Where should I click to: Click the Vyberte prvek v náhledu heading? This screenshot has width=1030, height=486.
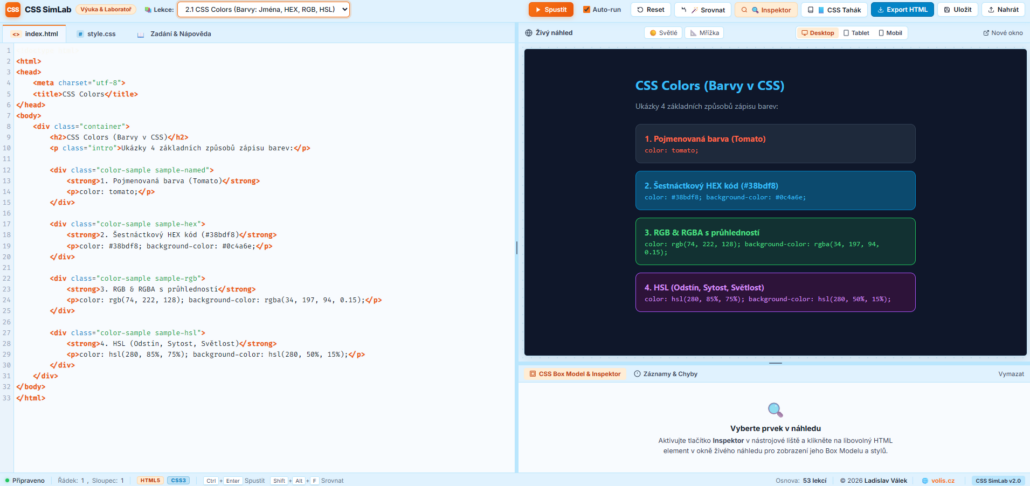tap(775, 428)
